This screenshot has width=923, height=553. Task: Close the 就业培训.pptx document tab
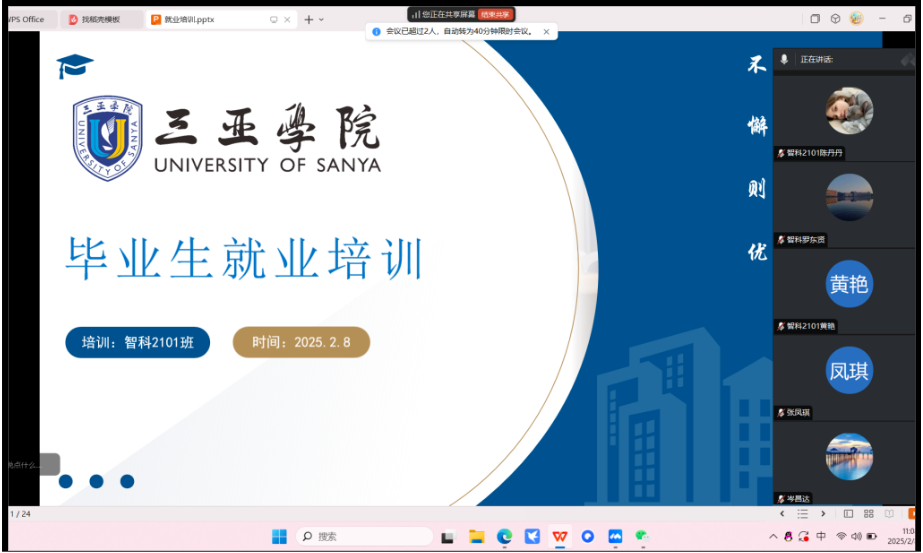[x=288, y=19]
